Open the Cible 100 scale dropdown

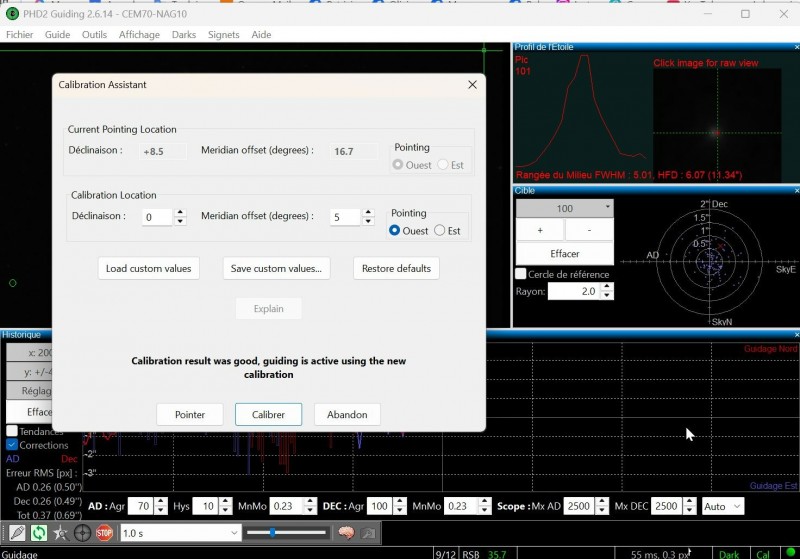(565, 208)
